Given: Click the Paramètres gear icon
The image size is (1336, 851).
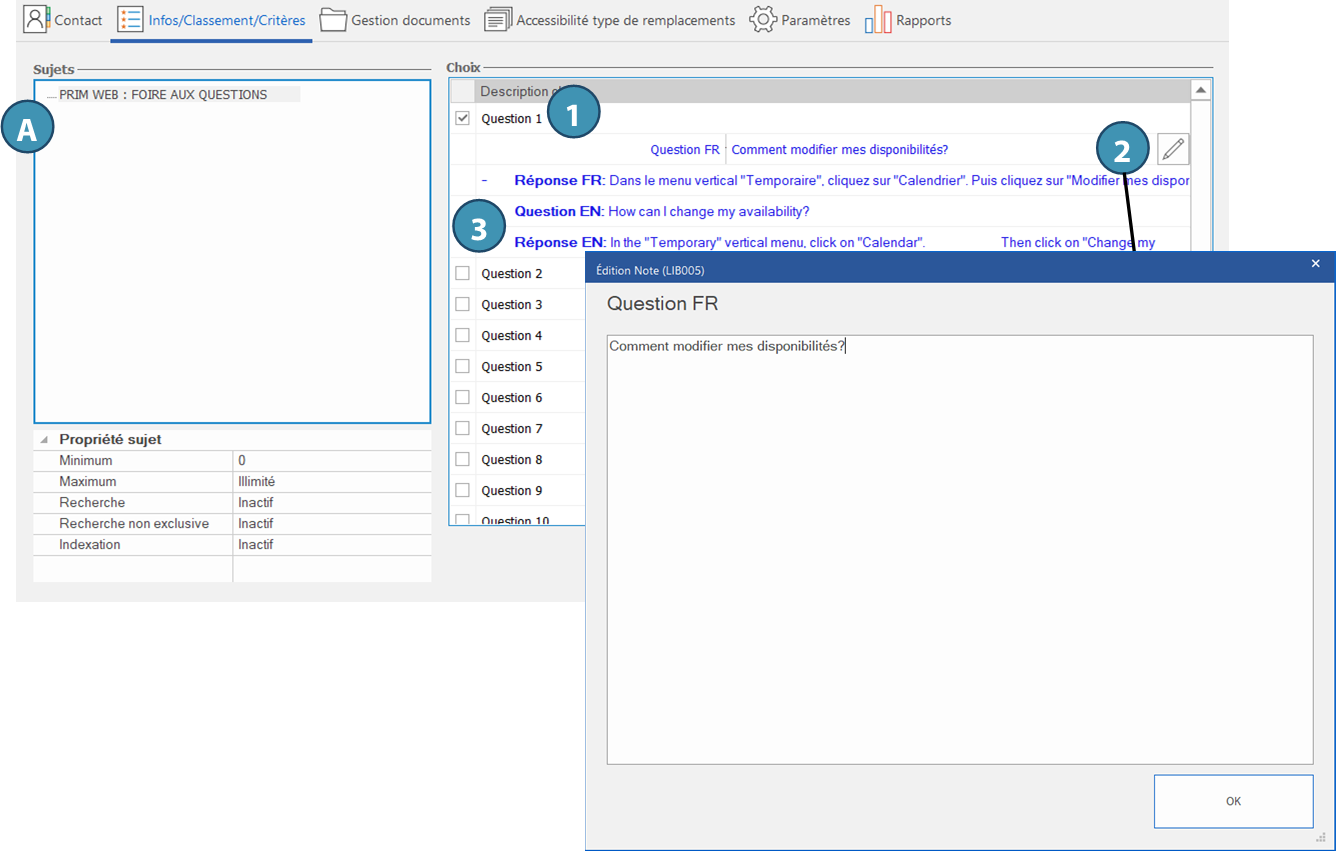Looking at the screenshot, I should [x=763, y=20].
